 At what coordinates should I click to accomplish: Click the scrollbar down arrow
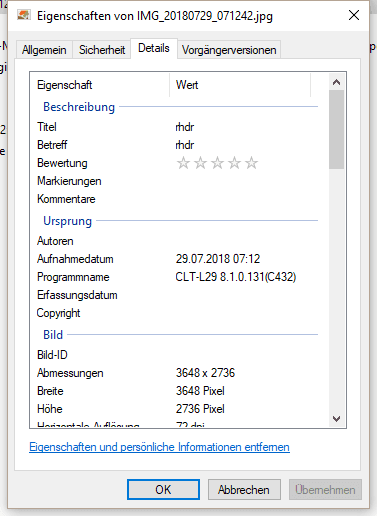pyautogui.click(x=337, y=419)
